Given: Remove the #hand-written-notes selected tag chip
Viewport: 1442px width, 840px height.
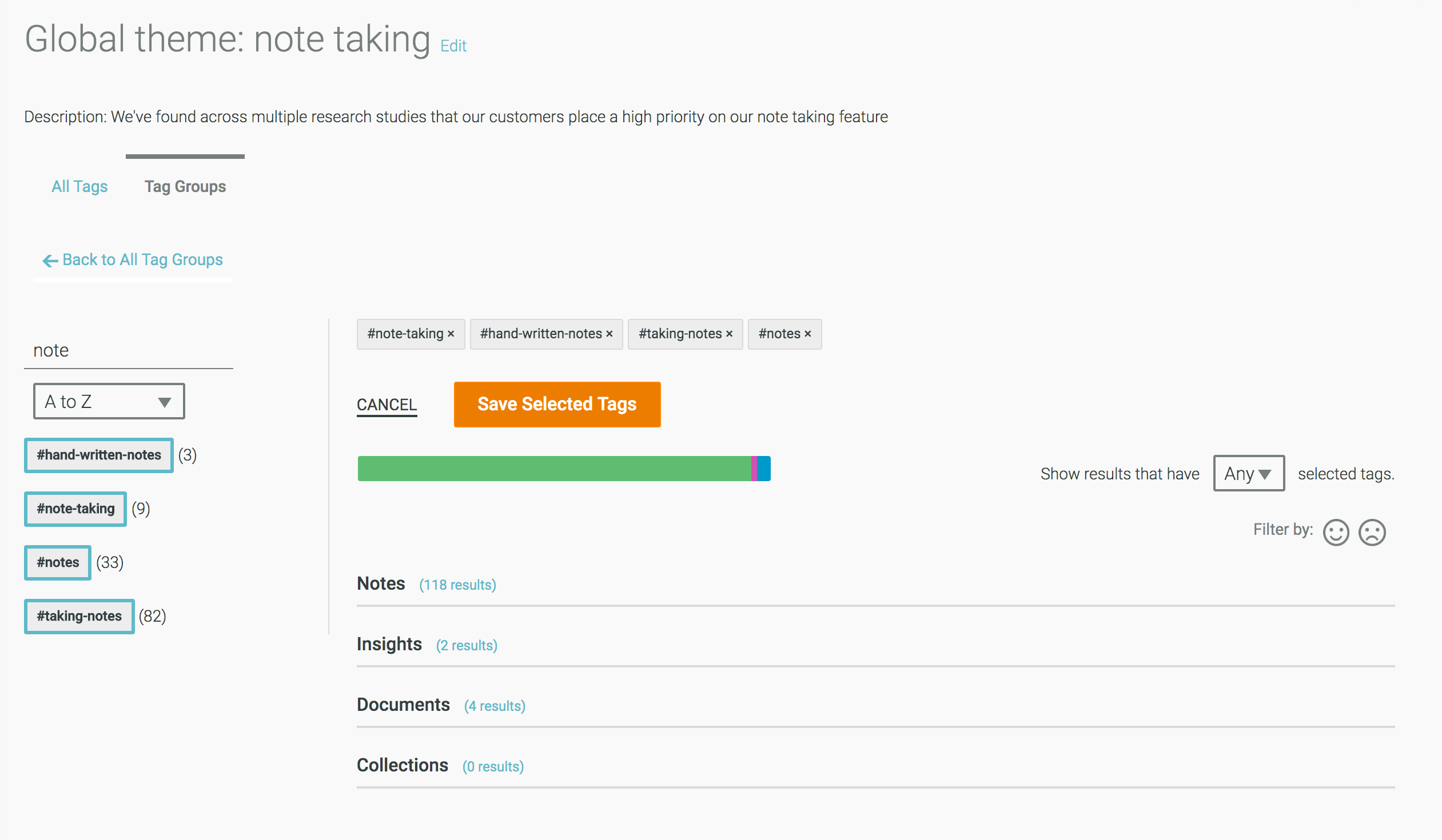Looking at the screenshot, I should click(x=610, y=334).
